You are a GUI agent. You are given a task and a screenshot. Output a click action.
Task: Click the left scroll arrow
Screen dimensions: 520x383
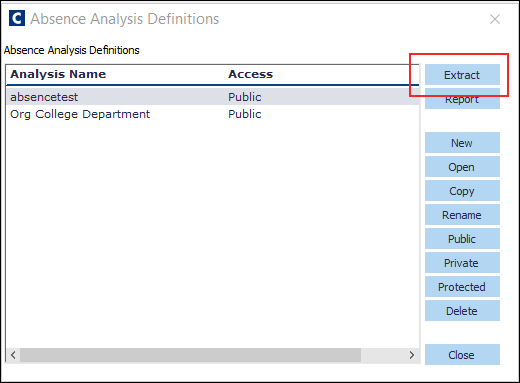tap(13, 355)
